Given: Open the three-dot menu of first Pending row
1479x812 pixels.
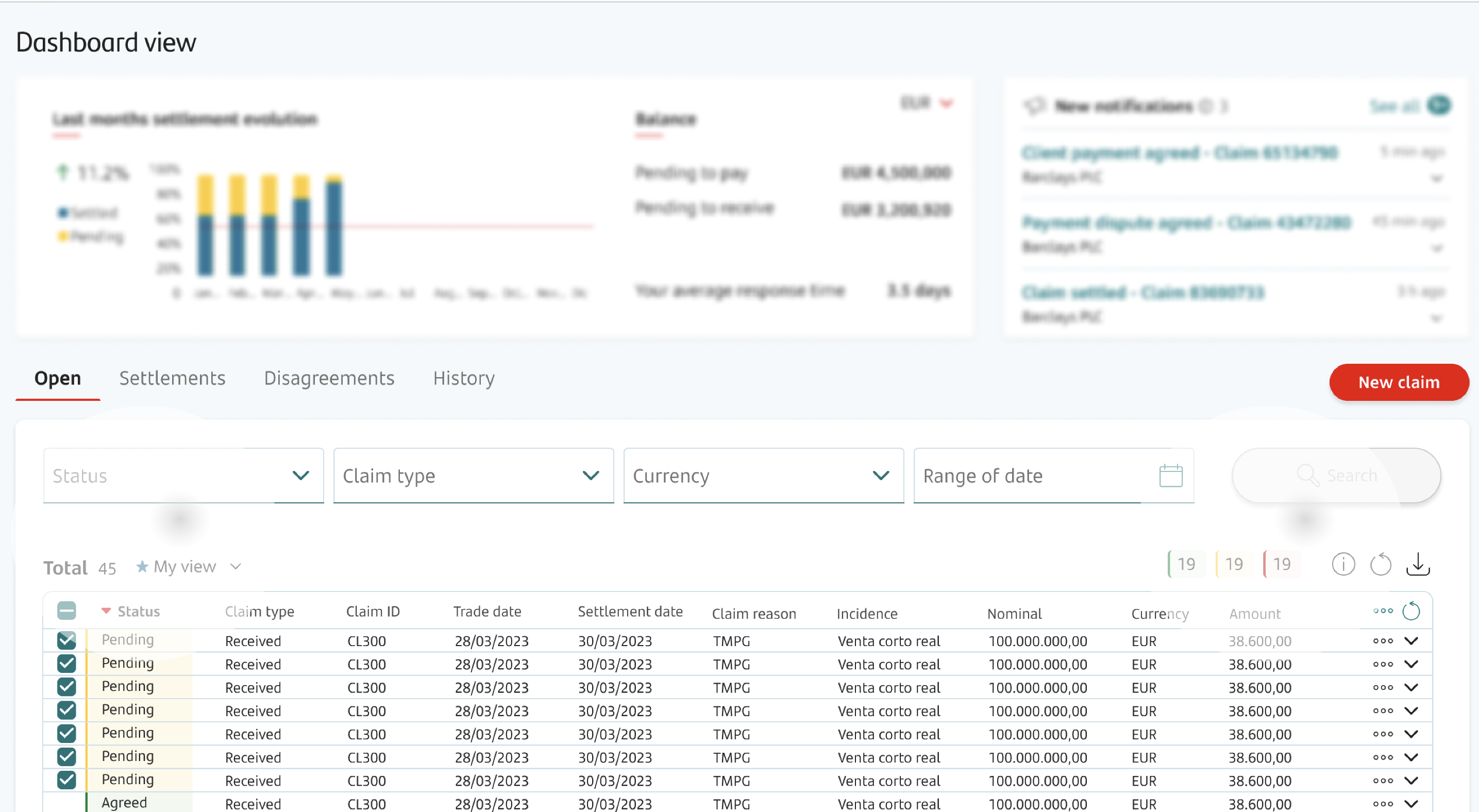Looking at the screenshot, I should click(x=1383, y=640).
